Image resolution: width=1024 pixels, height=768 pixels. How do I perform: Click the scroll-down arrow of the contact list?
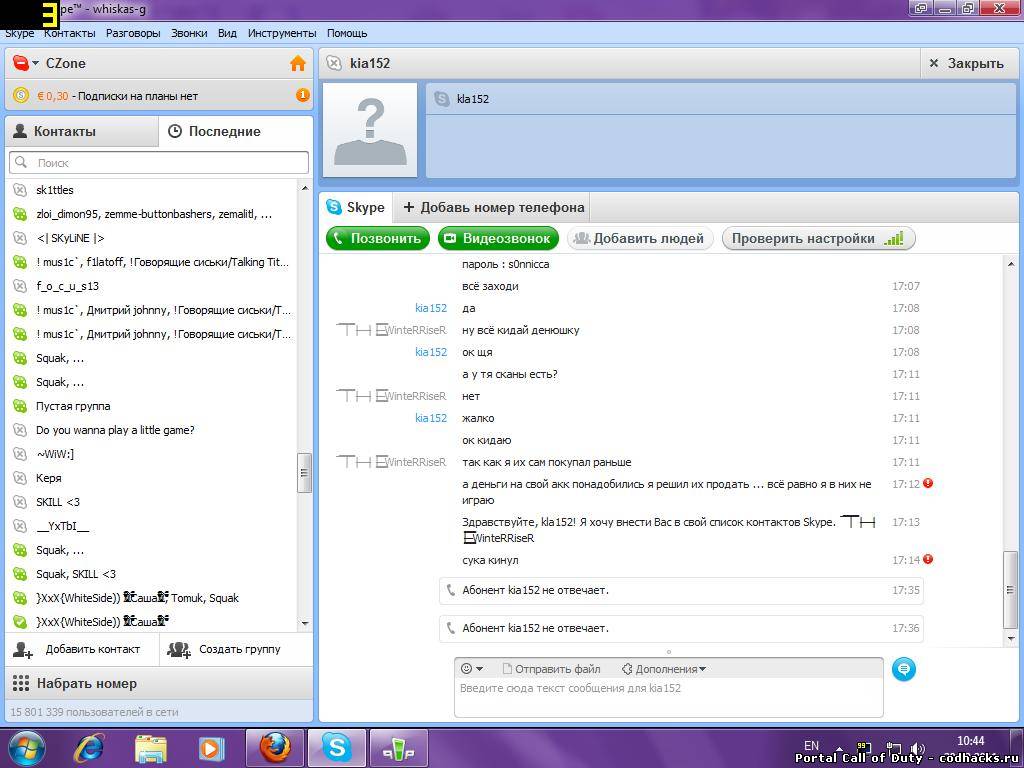[304, 624]
